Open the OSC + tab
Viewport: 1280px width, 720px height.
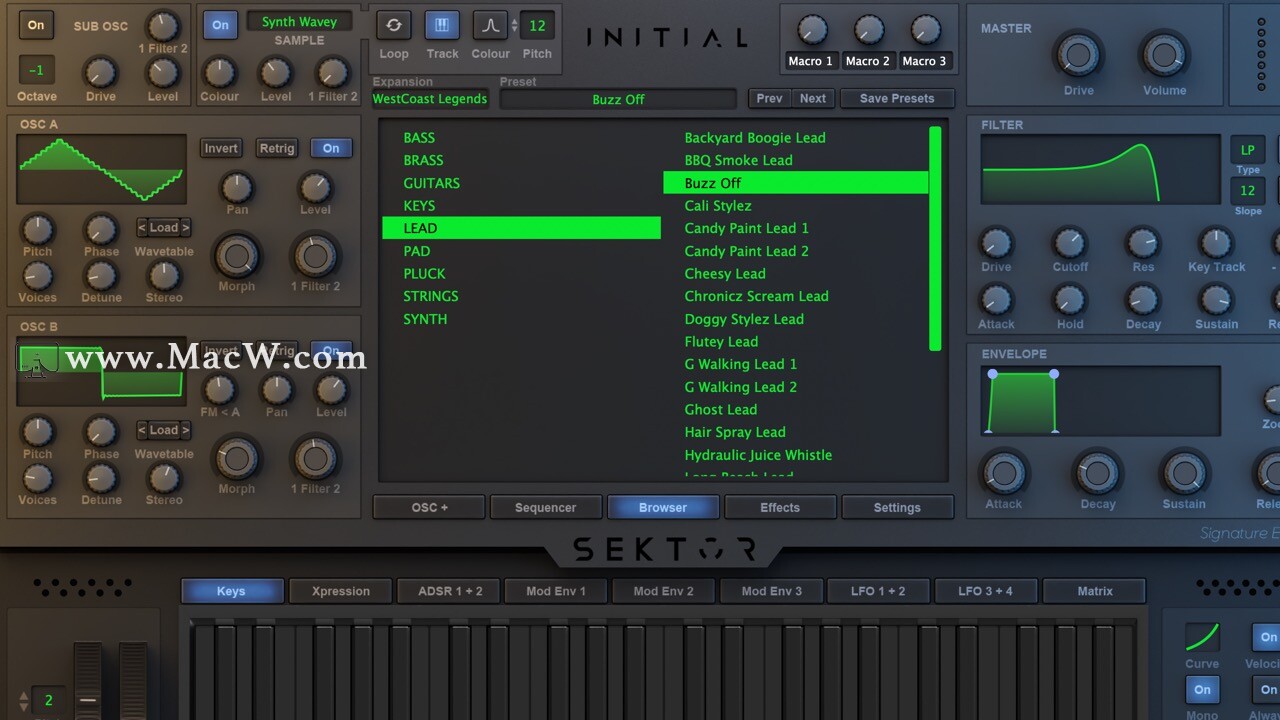pyautogui.click(x=430, y=507)
